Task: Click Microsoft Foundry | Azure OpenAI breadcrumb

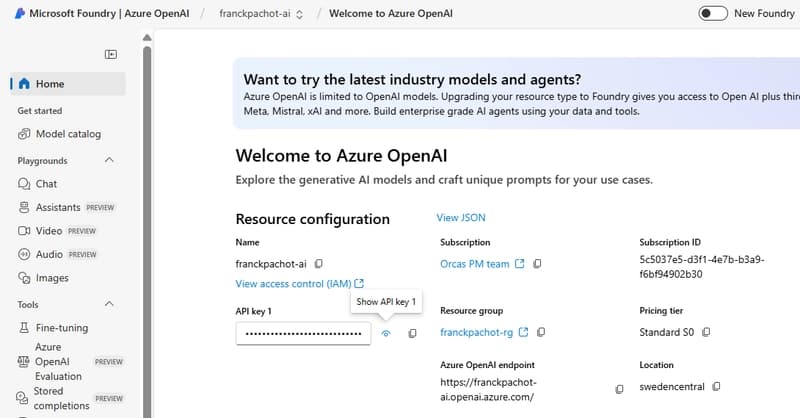Action: (109, 14)
